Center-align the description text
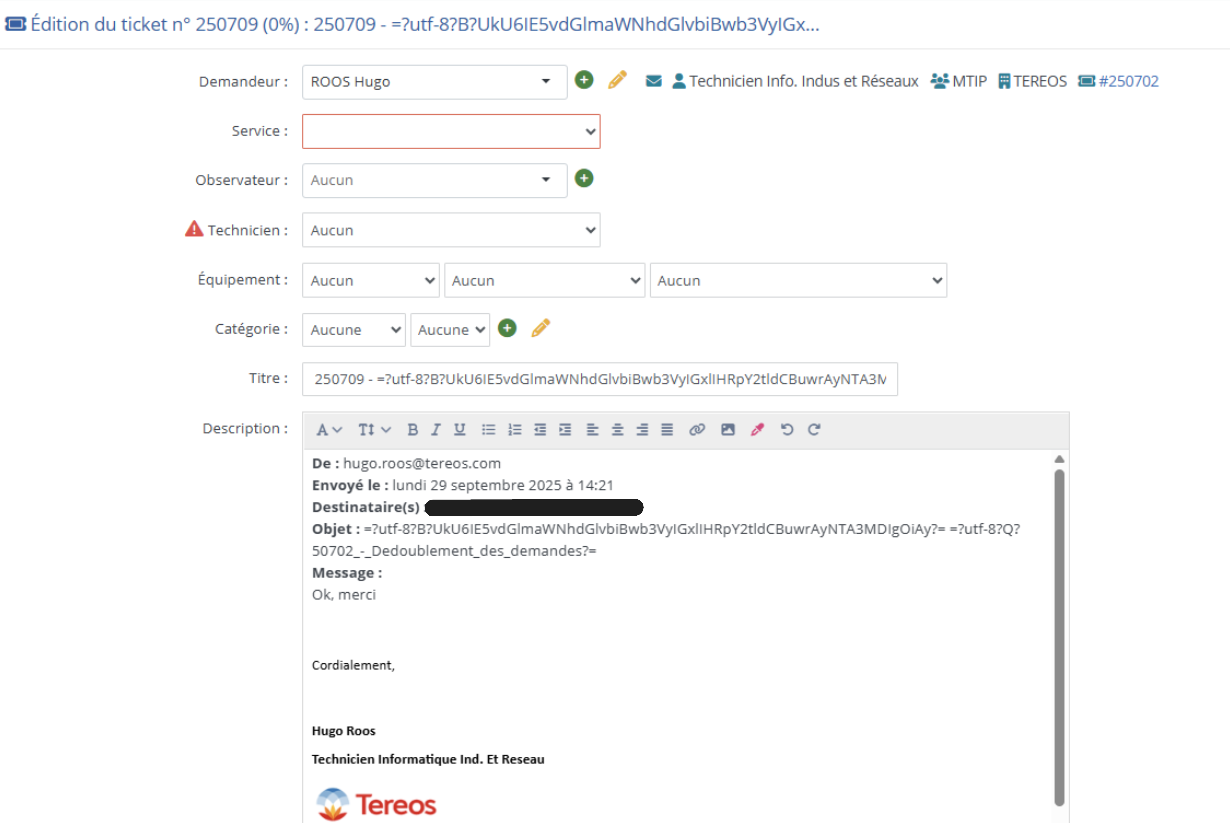Image resolution: width=1230 pixels, height=823 pixels. (x=617, y=430)
